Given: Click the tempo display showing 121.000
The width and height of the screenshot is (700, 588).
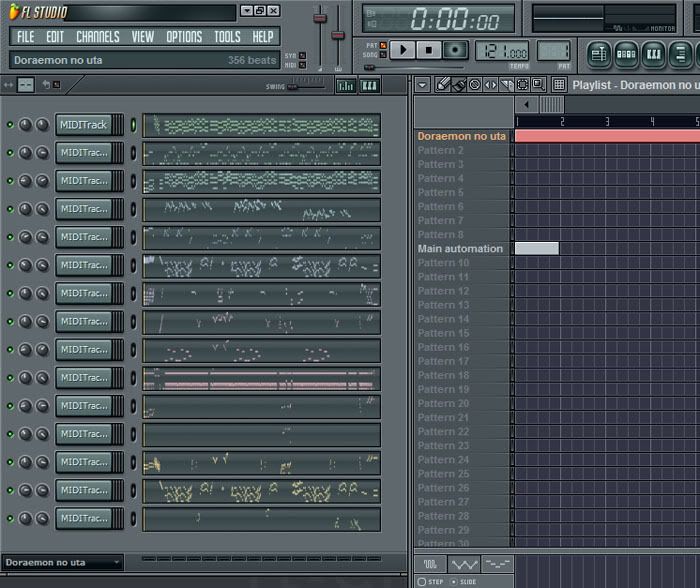Looking at the screenshot, I should 502,52.
